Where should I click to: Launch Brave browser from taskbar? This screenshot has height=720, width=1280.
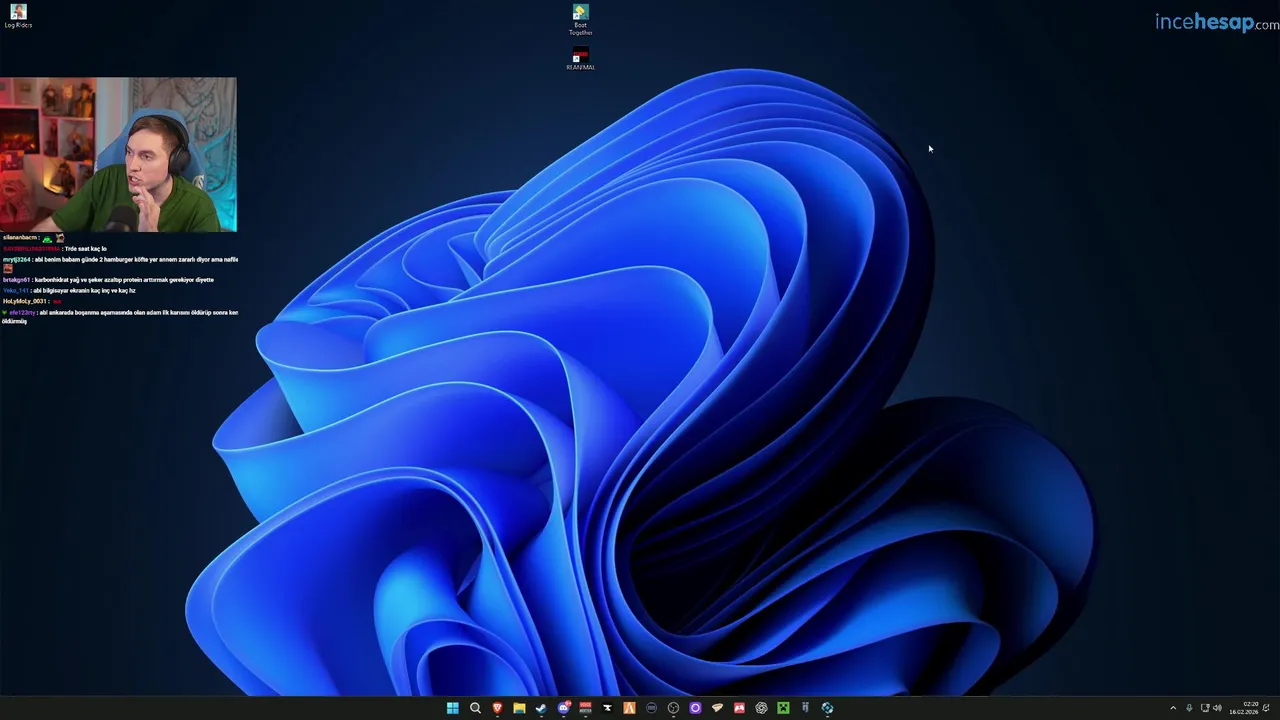[497, 708]
